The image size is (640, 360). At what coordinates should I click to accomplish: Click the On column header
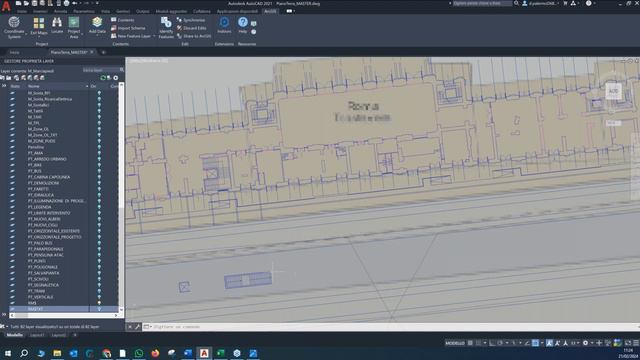point(93,87)
